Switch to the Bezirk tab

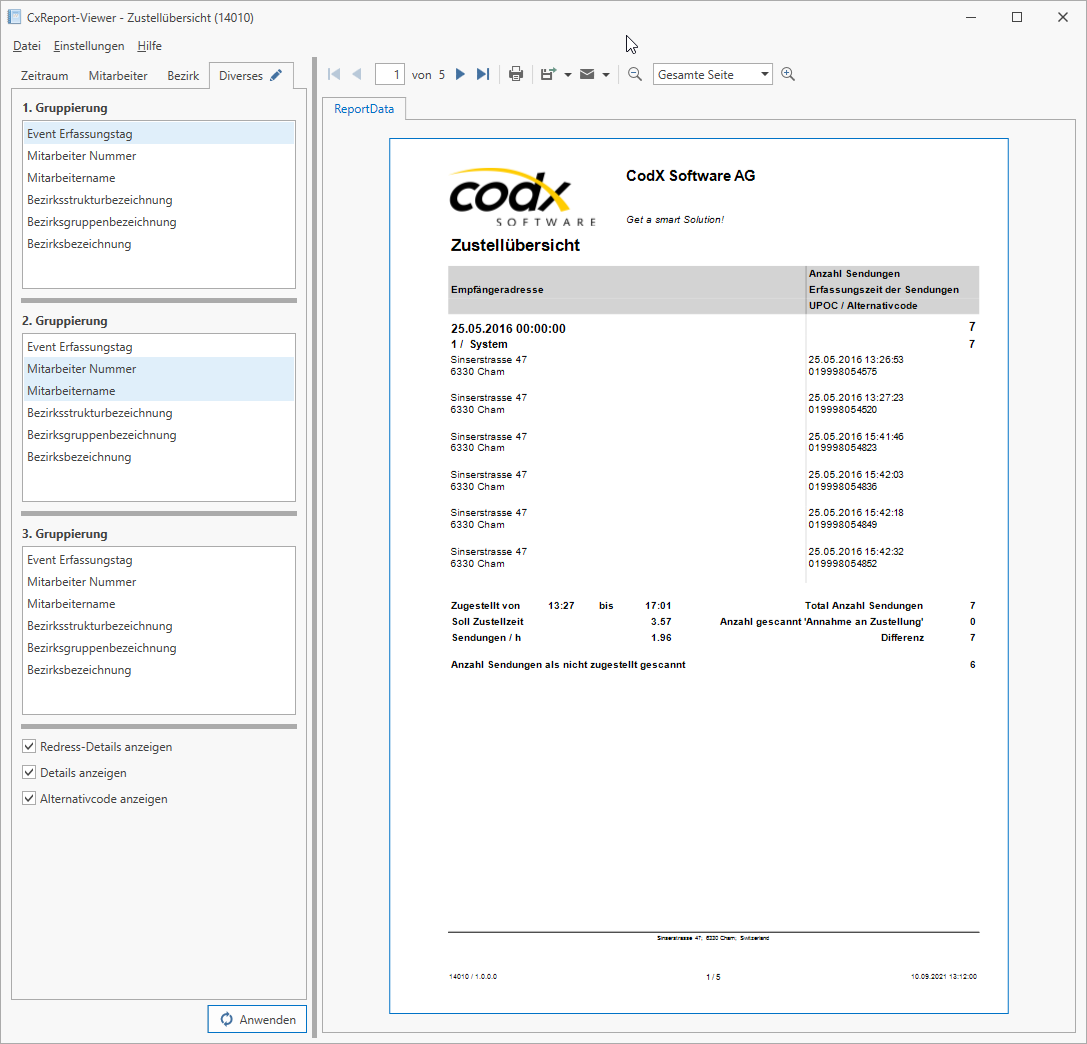point(183,76)
